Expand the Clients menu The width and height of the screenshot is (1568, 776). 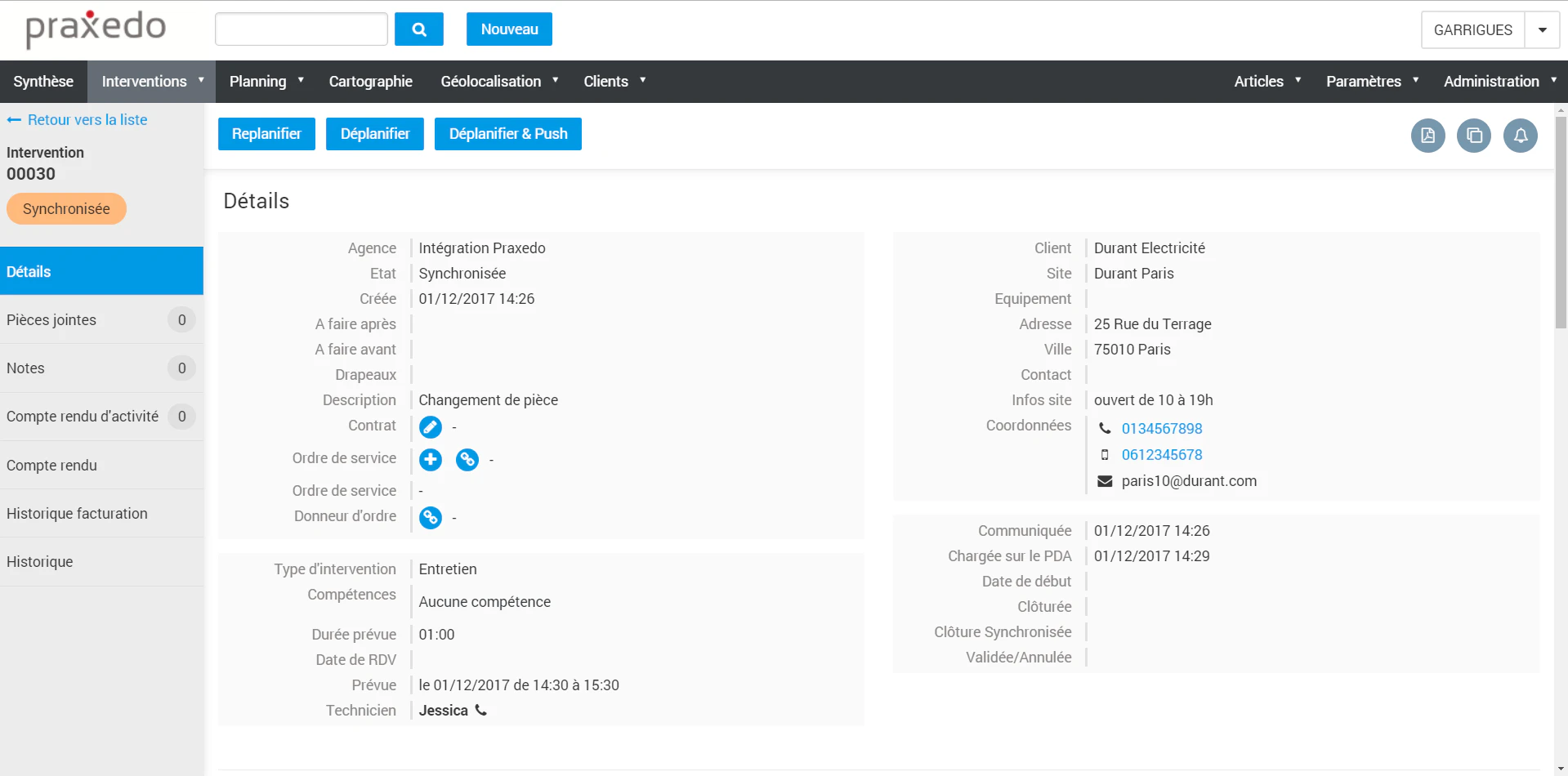point(614,82)
